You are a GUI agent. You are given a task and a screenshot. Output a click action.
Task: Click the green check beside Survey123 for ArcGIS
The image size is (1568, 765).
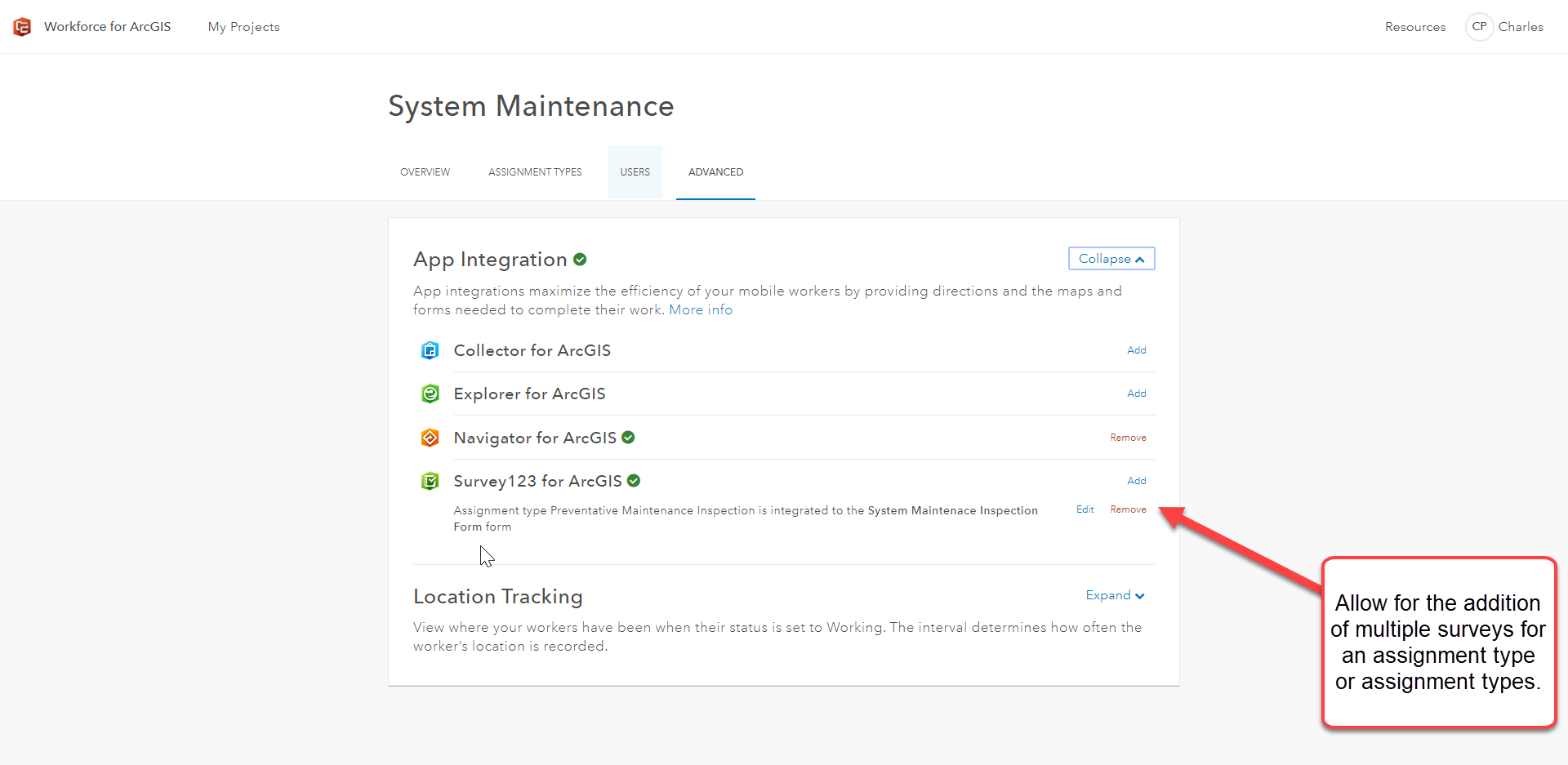(x=634, y=481)
